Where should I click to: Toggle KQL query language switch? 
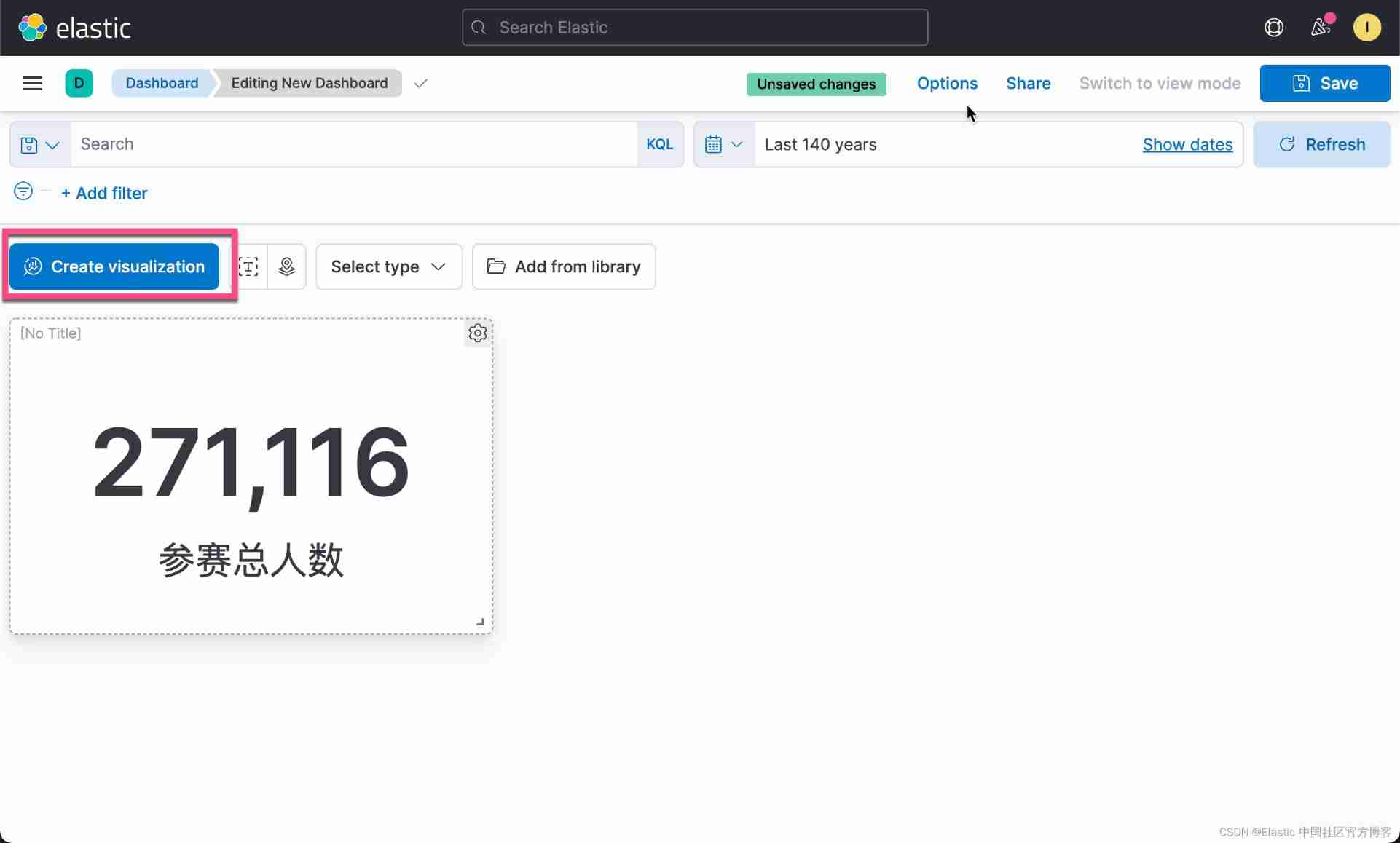tap(659, 144)
